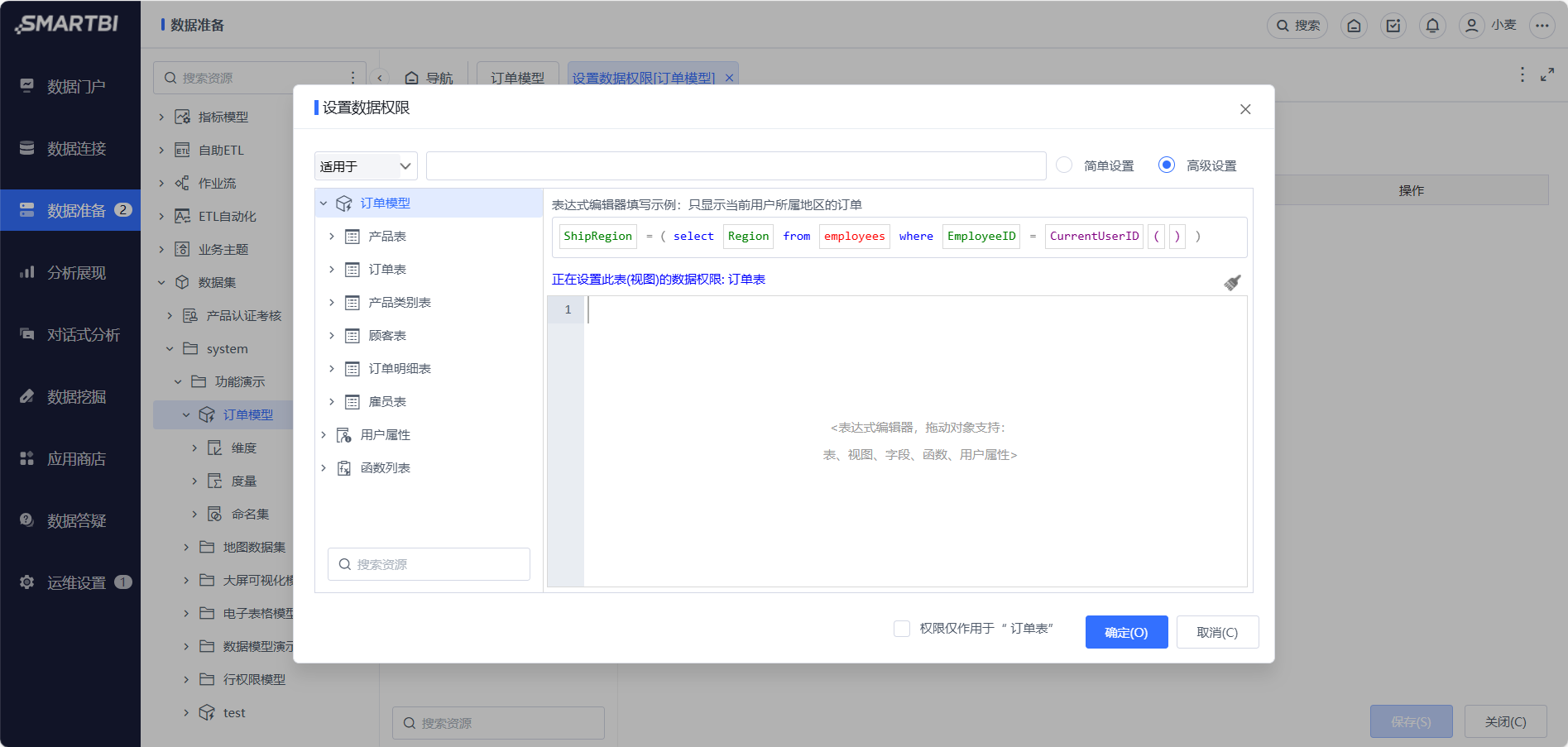Select 维度 under 订单模型 in the resource tree

point(243,448)
